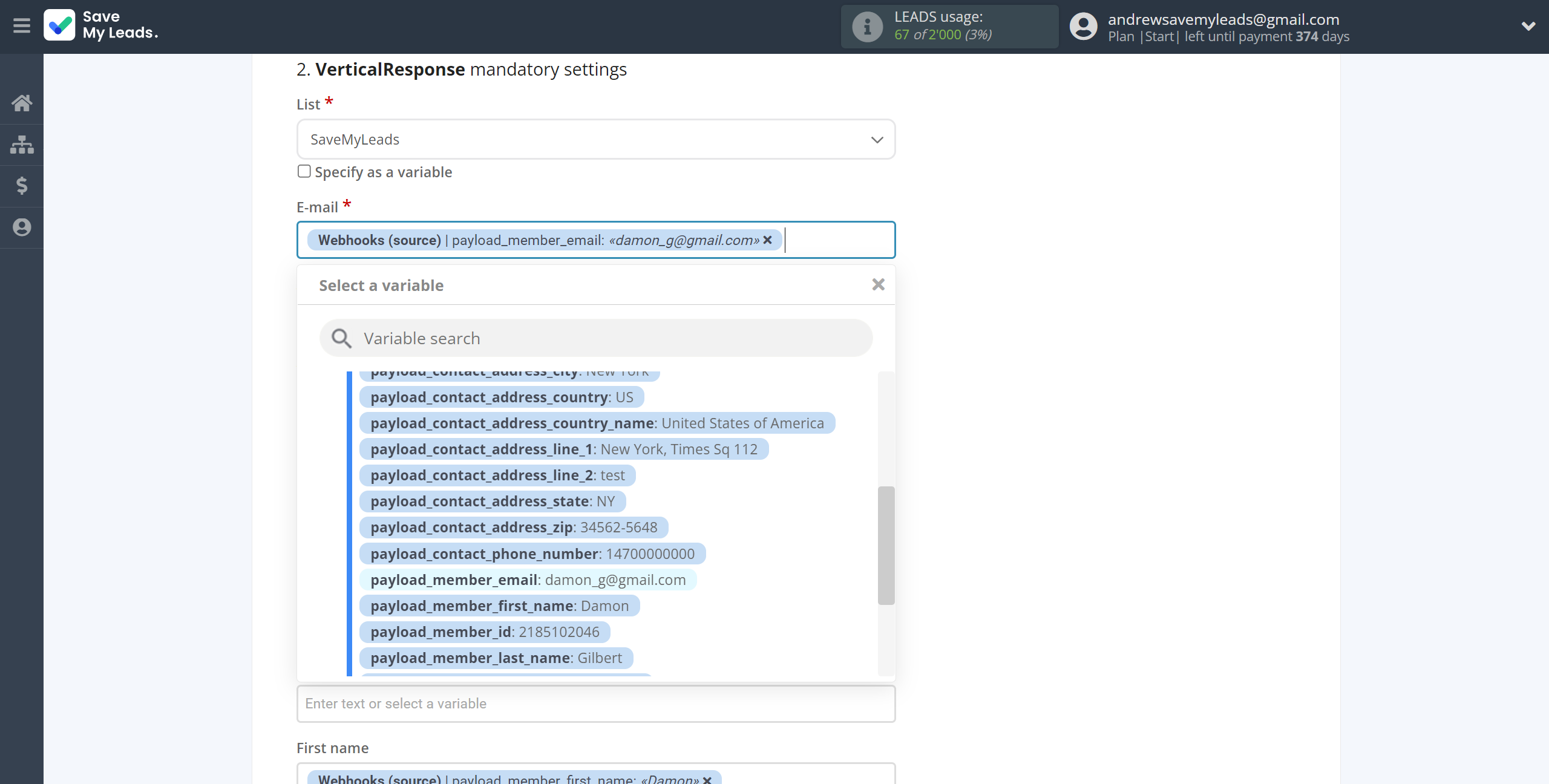This screenshot has height=784, width=1549.
Task: Click the user avatar icon
Action: coord(1083,27)
